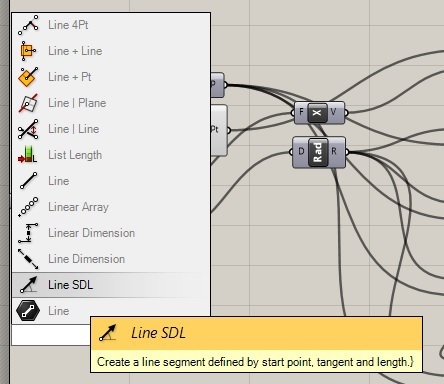This screenshot has height=384, width=444.
Task: Click the partially hidden Pt component
Action: pyautogui.click(x=219, y=130)
